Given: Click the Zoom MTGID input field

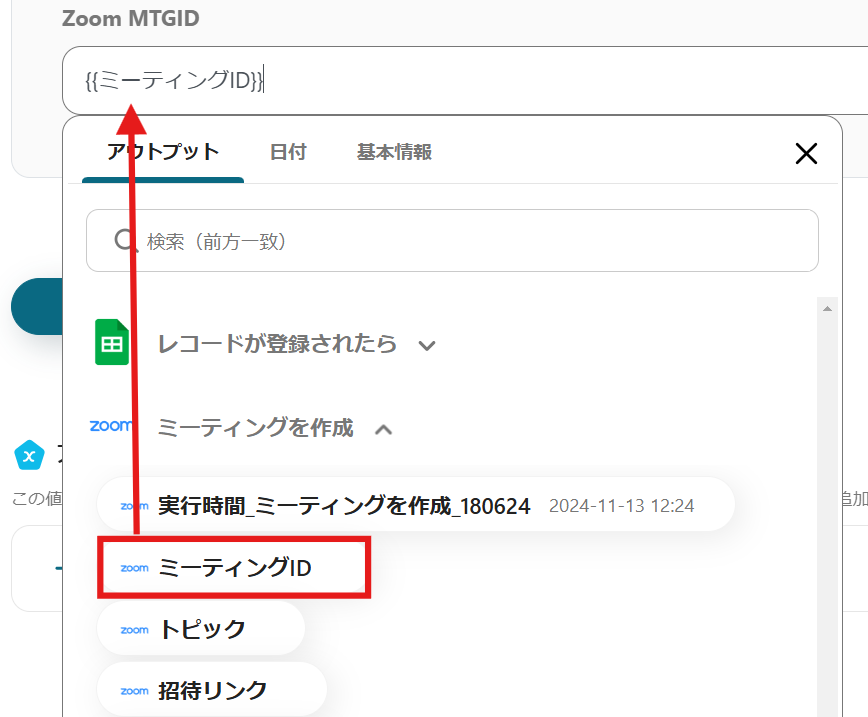Looking at the screenshot, I should (465, 81).
